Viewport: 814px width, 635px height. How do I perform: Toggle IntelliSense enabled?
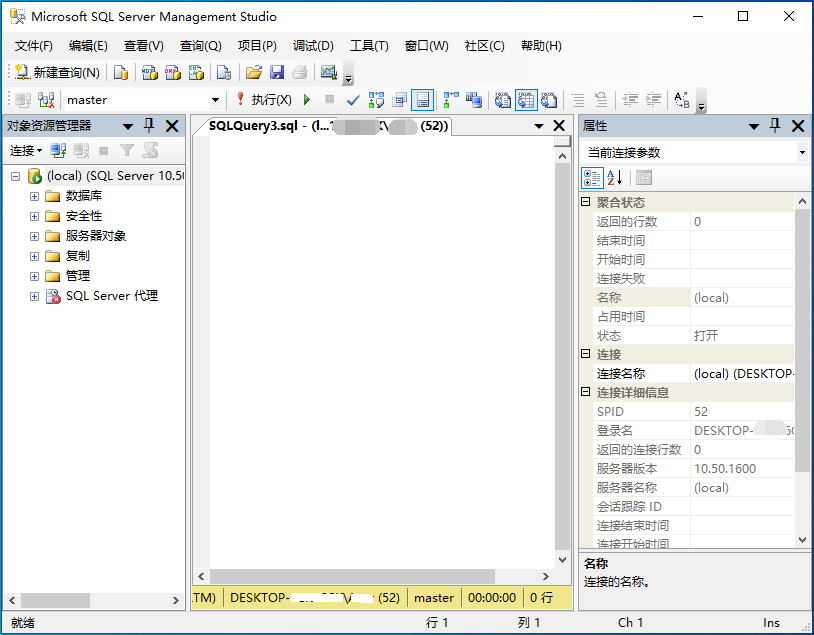coord(423,100)
